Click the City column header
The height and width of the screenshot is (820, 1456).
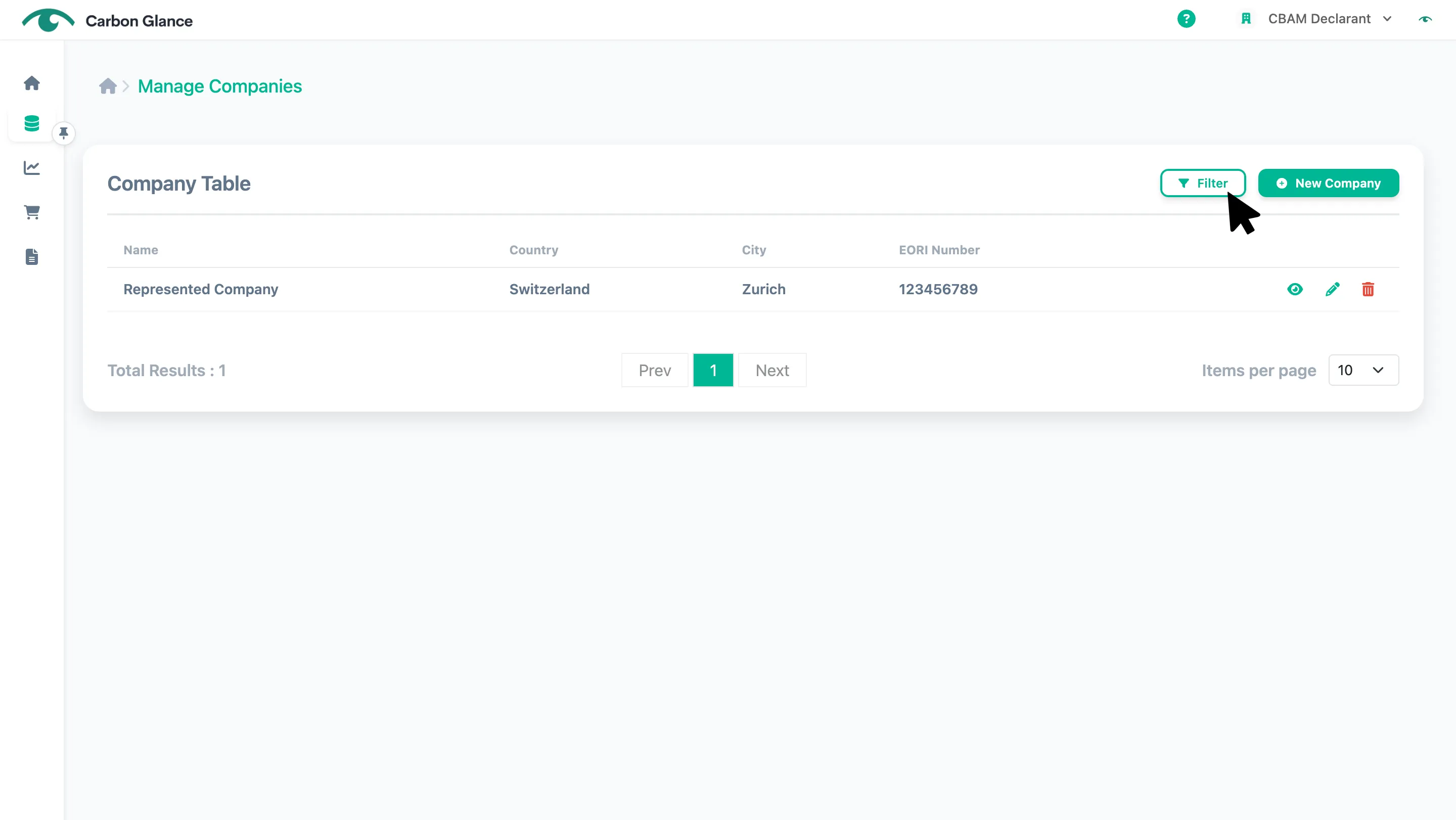754,250
